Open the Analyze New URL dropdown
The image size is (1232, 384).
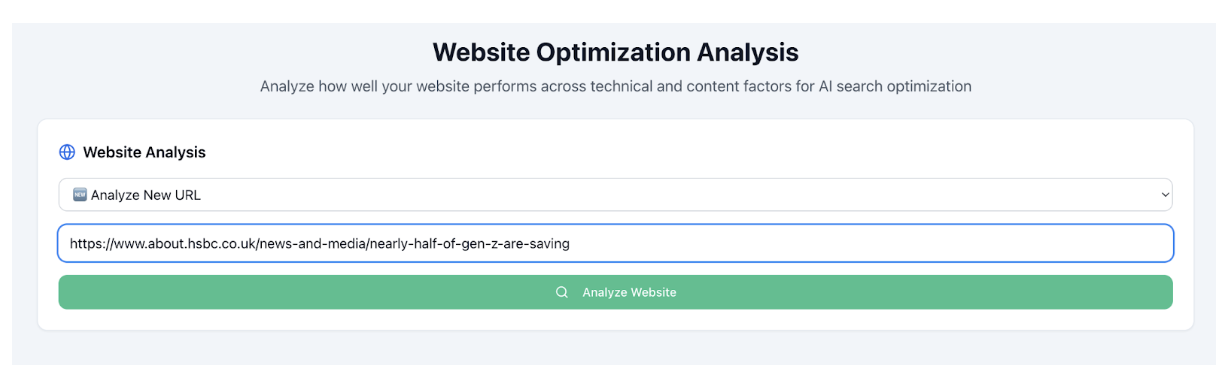click(x=615, y=195)
